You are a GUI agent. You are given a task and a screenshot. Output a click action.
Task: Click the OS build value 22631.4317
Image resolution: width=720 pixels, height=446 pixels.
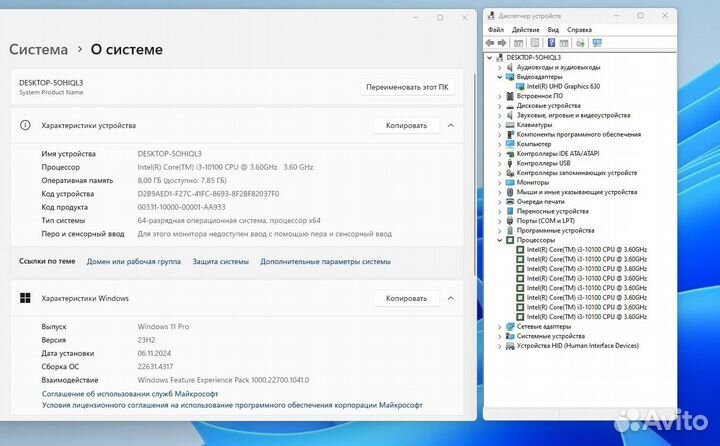(x=155, y=367)
